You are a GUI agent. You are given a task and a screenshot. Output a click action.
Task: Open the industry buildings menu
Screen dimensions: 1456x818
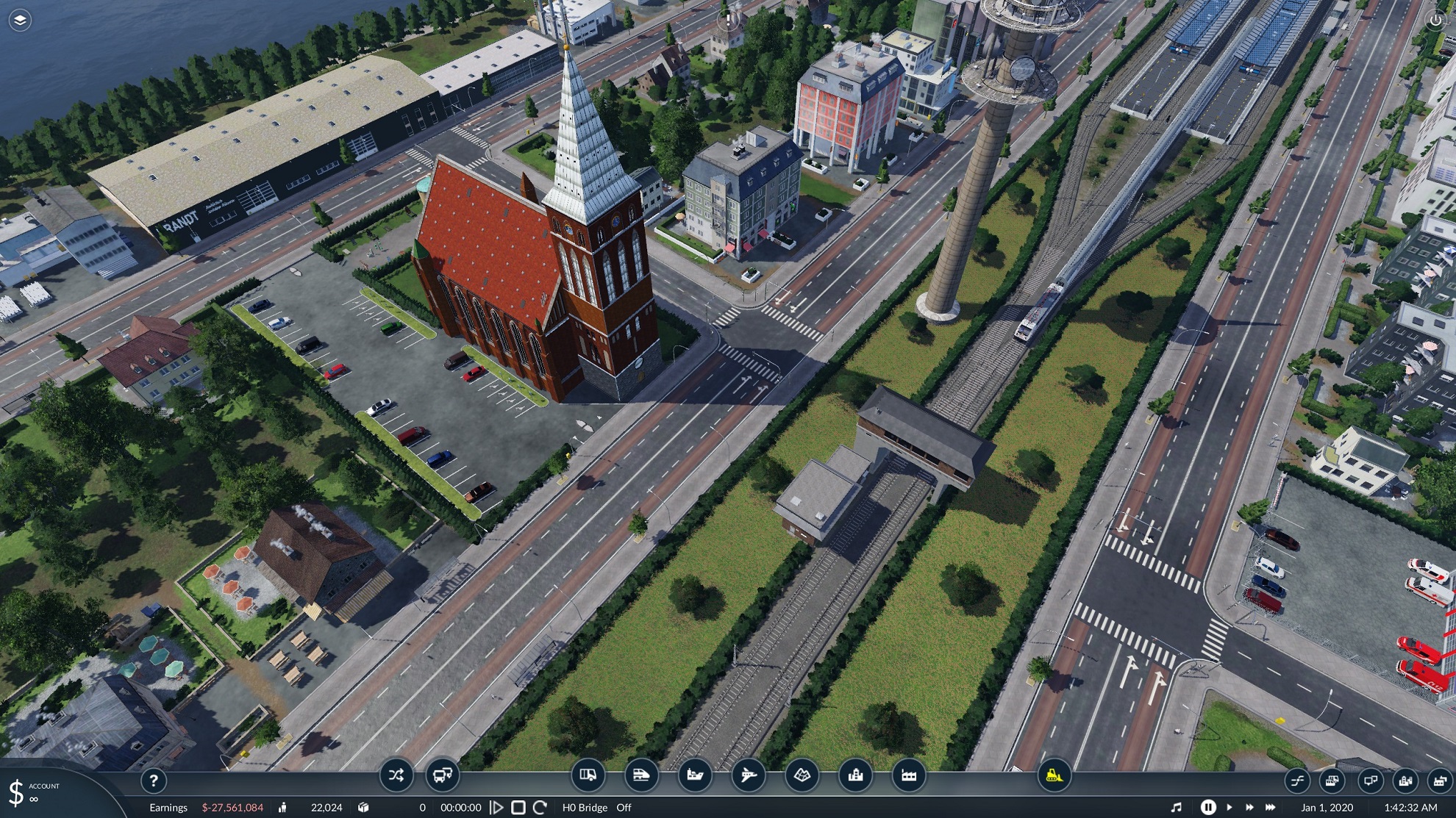coord(909,775)
